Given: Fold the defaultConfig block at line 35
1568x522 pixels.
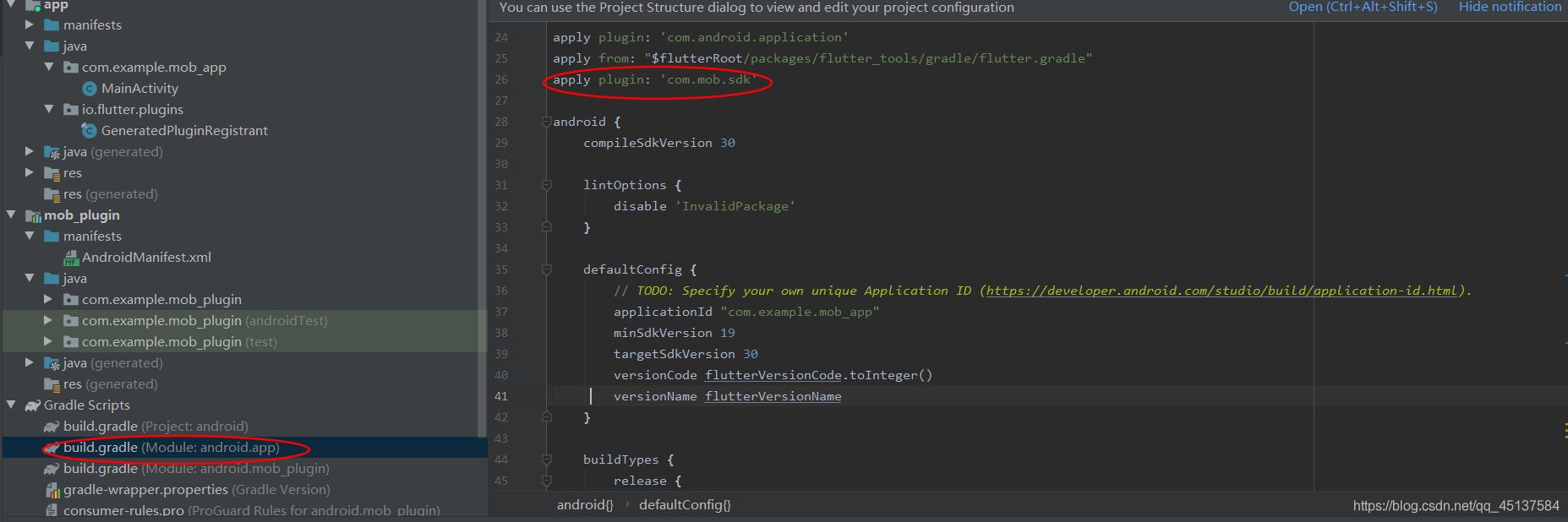Looking at the screenshot, I should pyautogui.click(x=546, y=269).
